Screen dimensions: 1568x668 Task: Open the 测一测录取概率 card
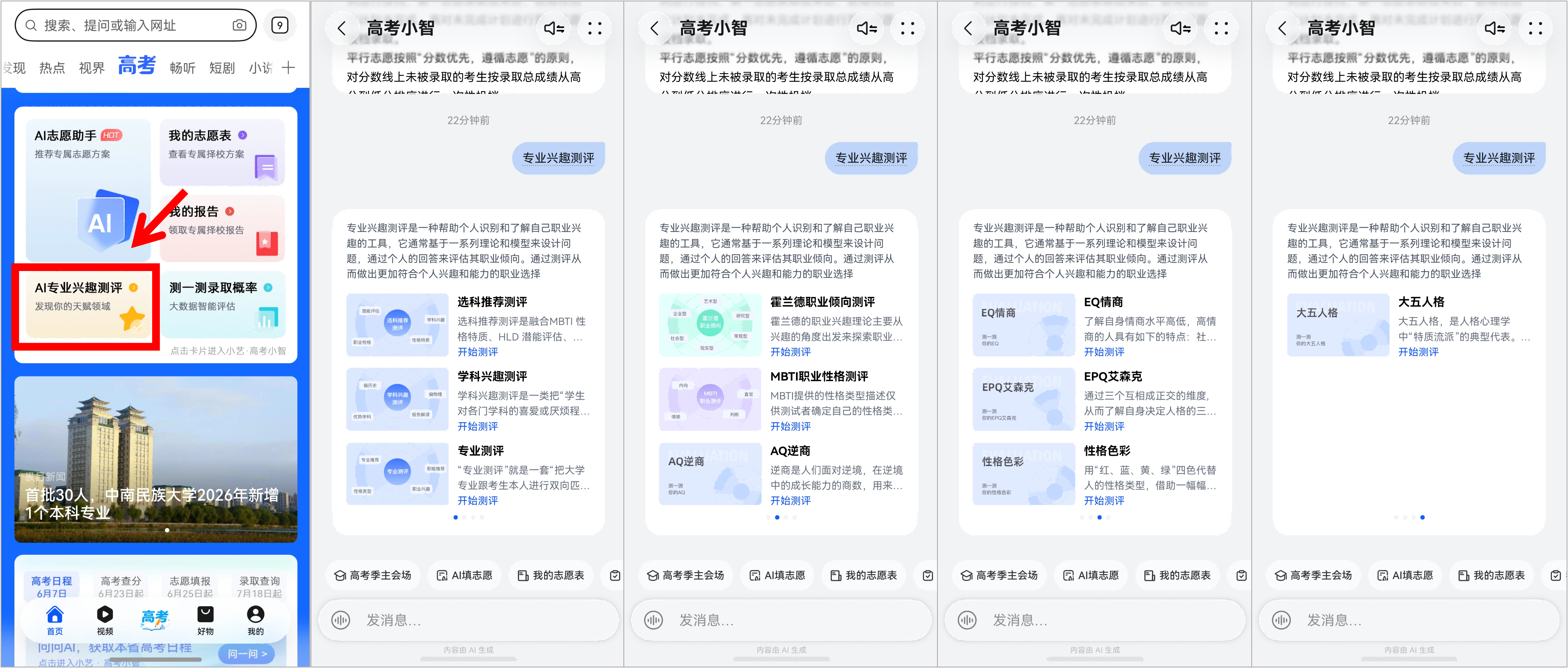(x=223, y=304)
